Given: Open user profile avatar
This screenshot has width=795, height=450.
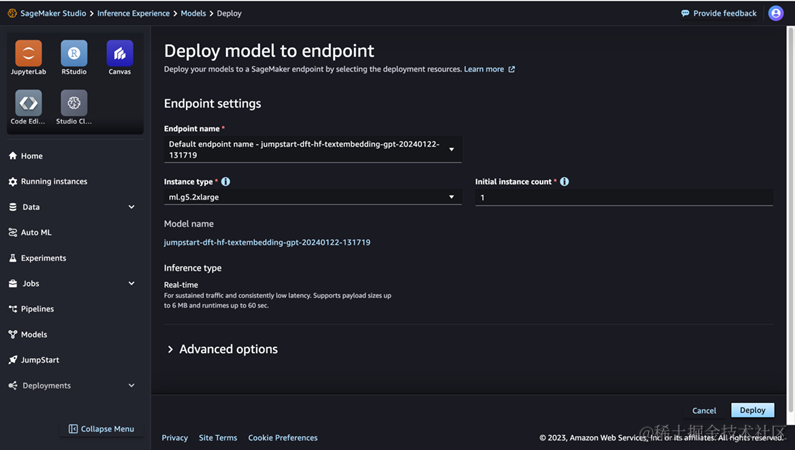Looking at the screenshot, I should pyautogui.click(x=776, y=13).
